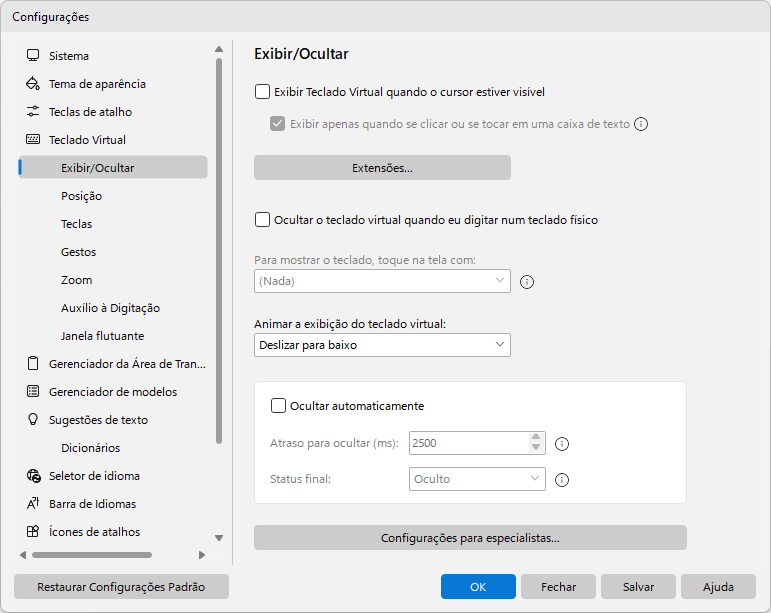Open Sistema settings via monitor icon
The width and height of the screenshot is (771, 613).
coord(33,56)
